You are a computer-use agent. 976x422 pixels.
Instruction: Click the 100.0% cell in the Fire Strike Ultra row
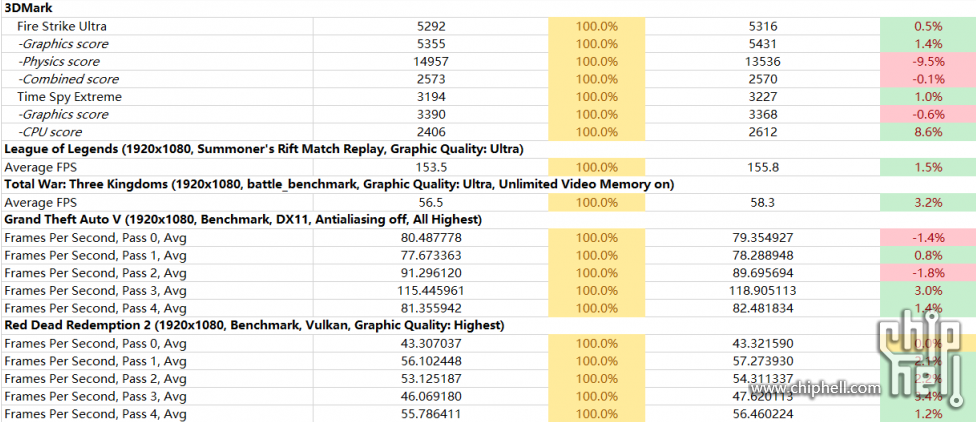pyautogui.click(x=597, y=27)
